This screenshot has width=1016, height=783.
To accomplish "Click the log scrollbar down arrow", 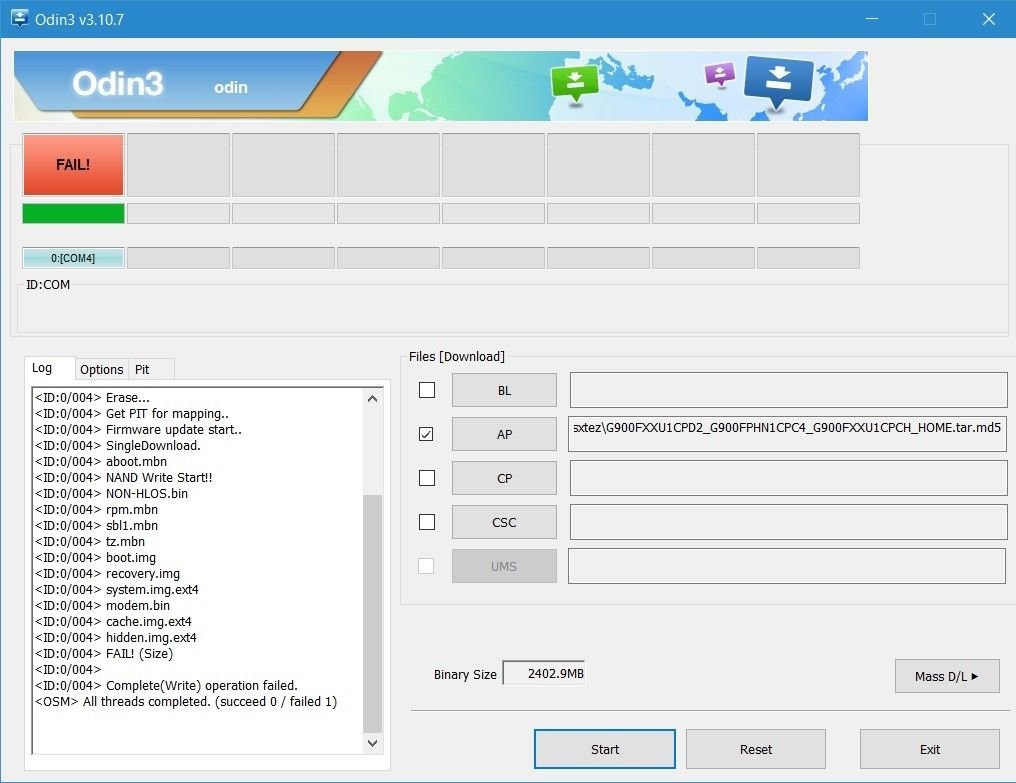I will tap(373, 743).
